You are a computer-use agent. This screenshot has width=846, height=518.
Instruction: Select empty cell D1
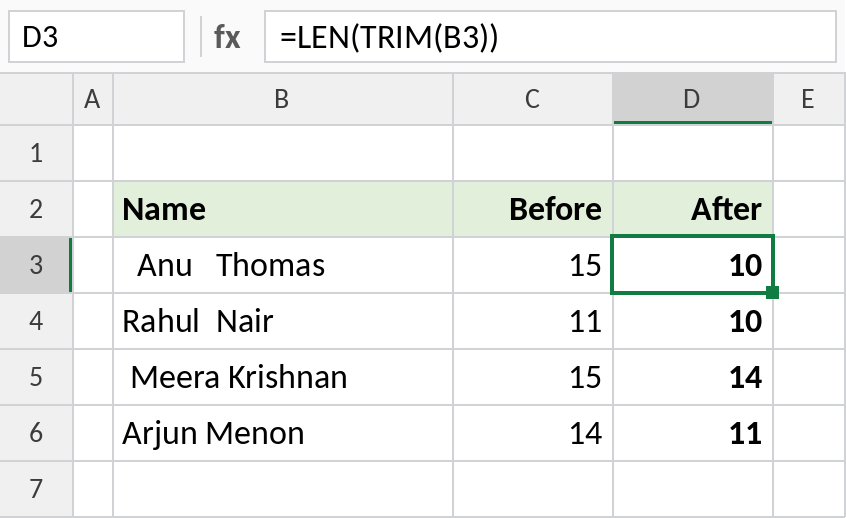tap(693, 153)
